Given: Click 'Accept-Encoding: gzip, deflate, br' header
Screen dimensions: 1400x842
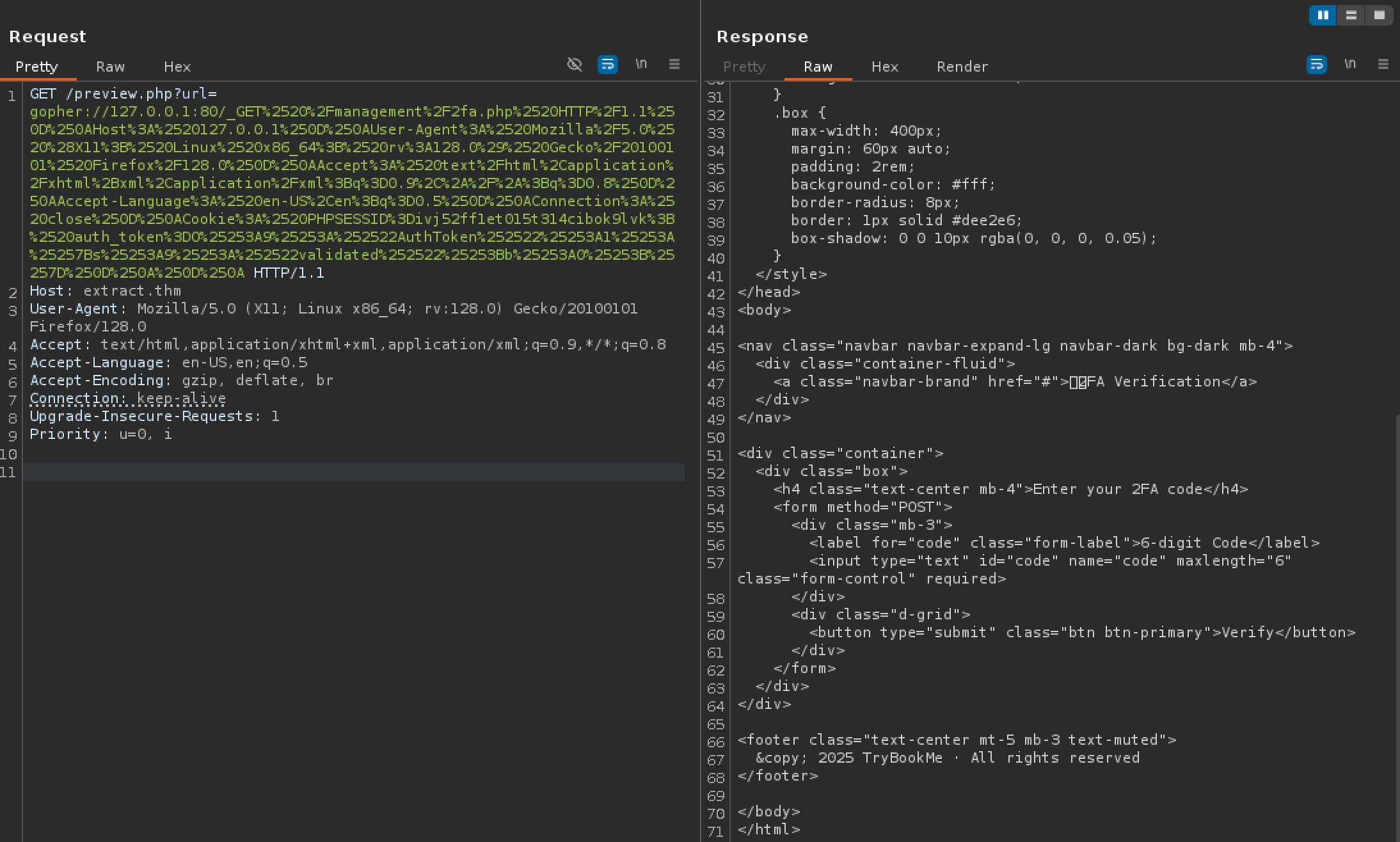Looking at the screenshot, I should 182,380.
